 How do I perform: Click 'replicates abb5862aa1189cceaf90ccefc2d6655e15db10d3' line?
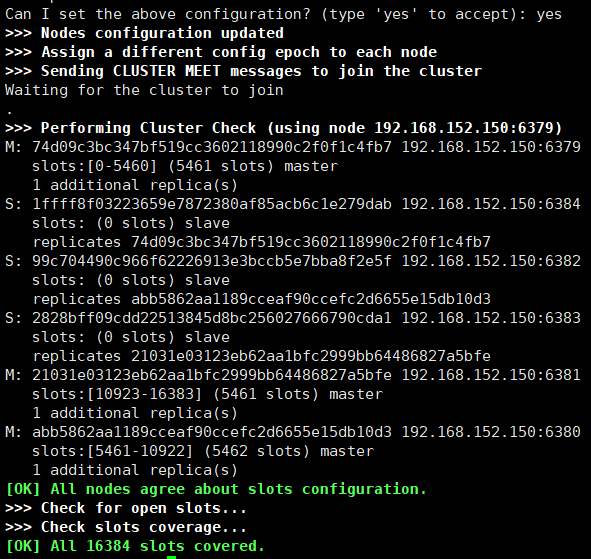tap(262, 299)
